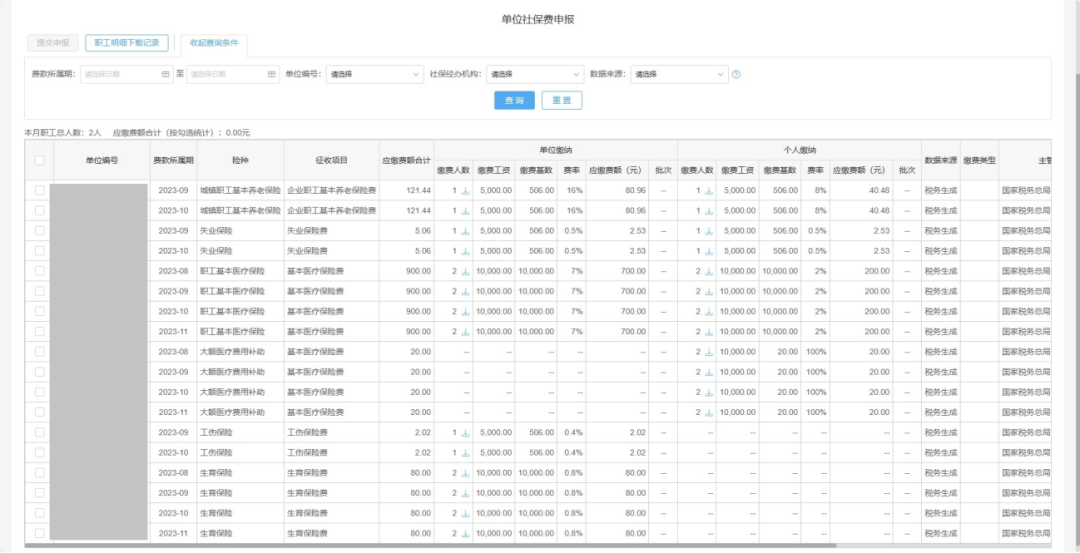
Task: Click the 重置 button
Action: pyautogui.click(x=561, y=101)
